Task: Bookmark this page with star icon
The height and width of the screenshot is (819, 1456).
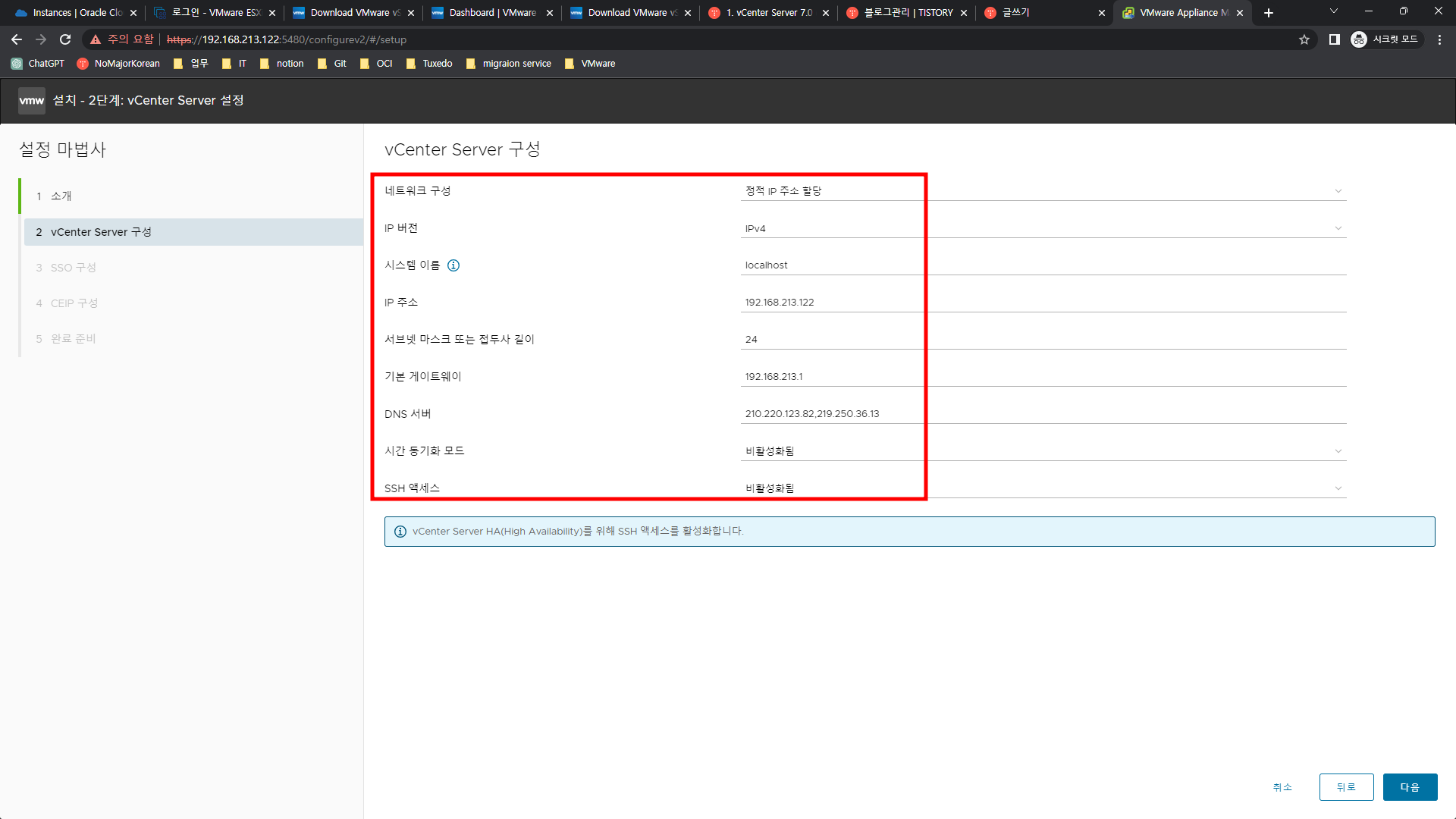Action: [1304, 39]
